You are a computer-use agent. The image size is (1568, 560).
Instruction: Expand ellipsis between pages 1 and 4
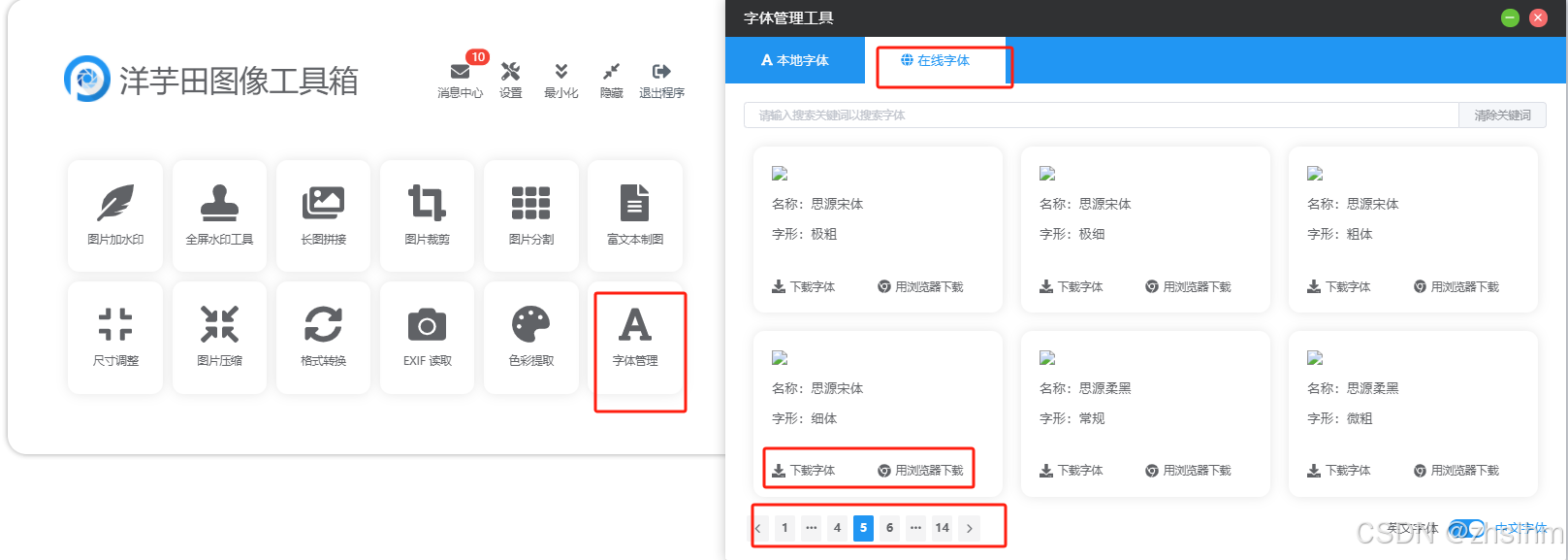click(x=811, y=528)
